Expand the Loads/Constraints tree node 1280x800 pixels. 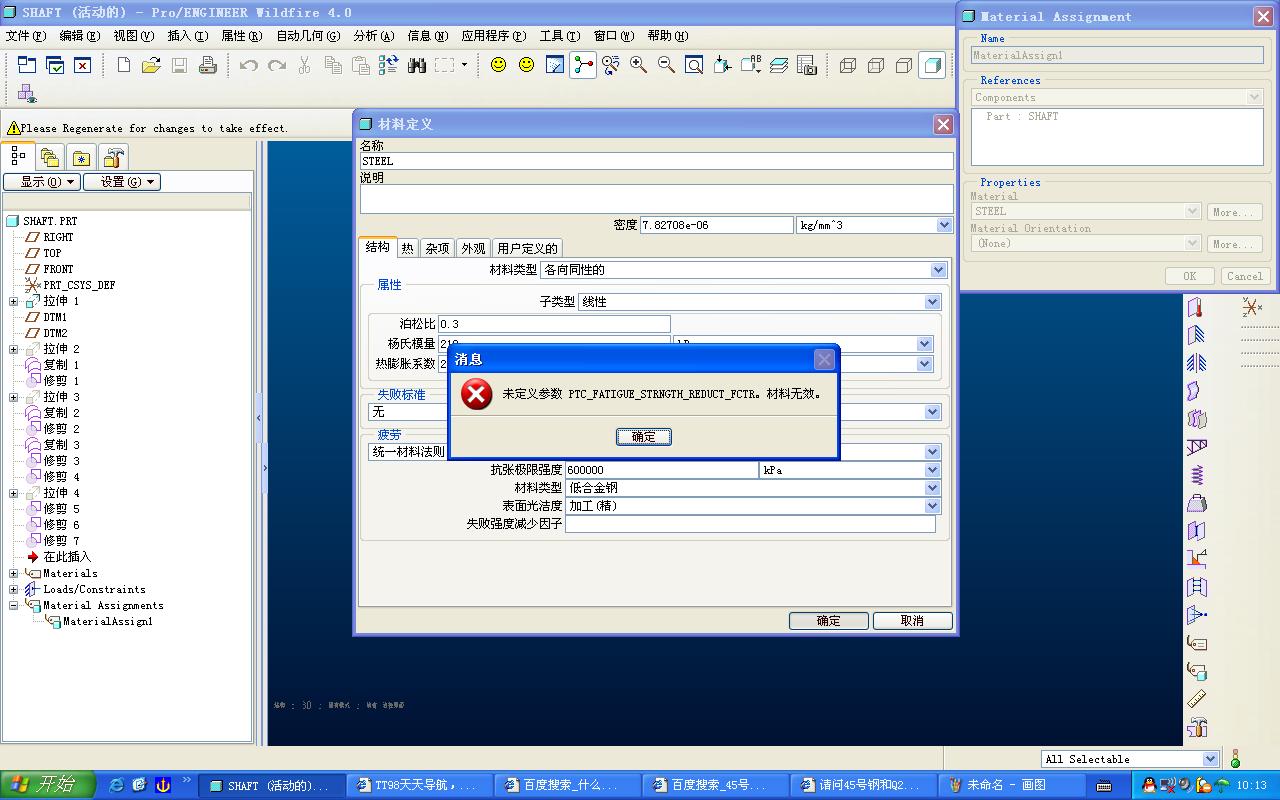(x=14, y=589)
